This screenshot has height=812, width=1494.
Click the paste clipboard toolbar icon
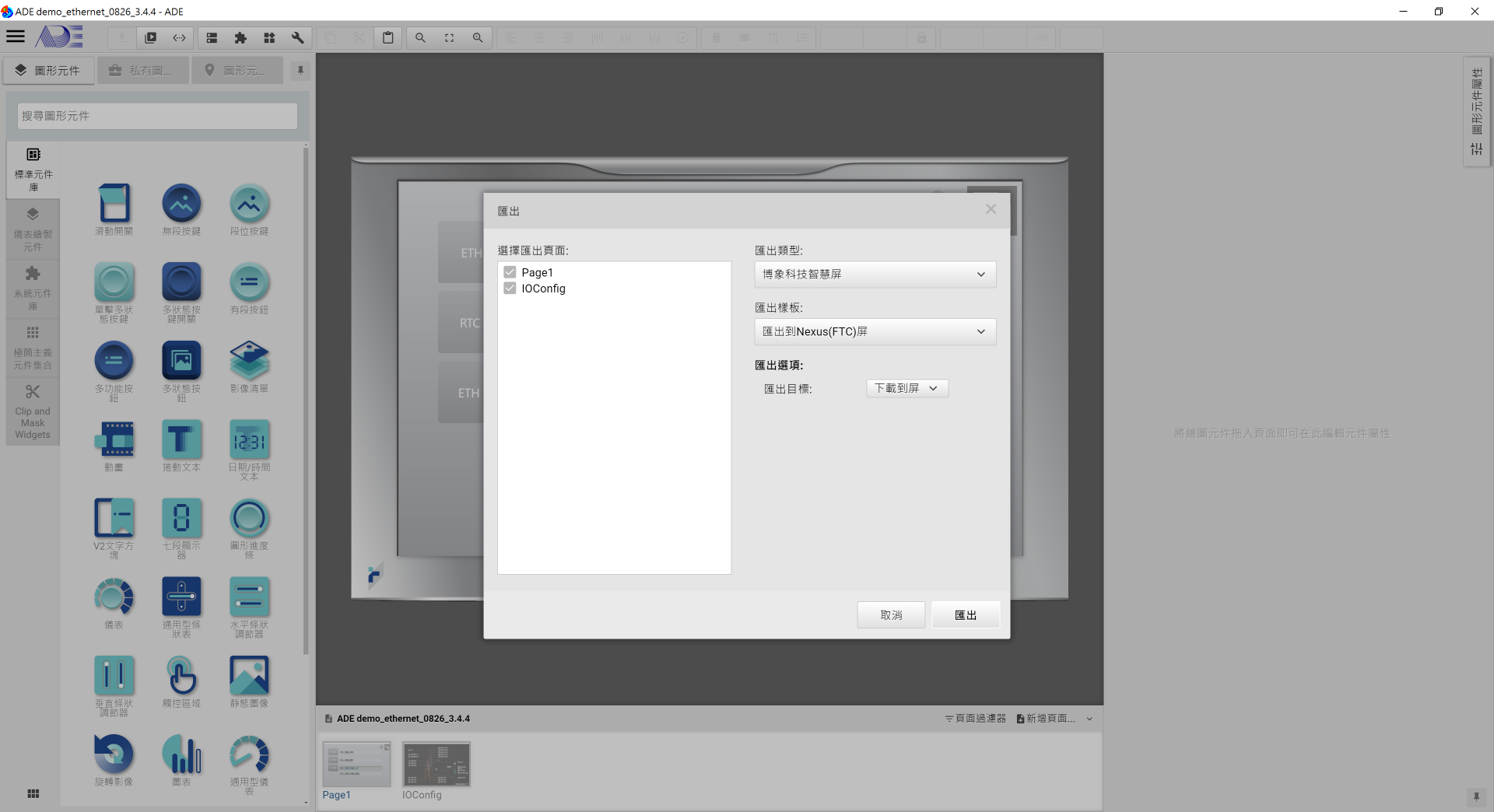click(x=388, y=37)
